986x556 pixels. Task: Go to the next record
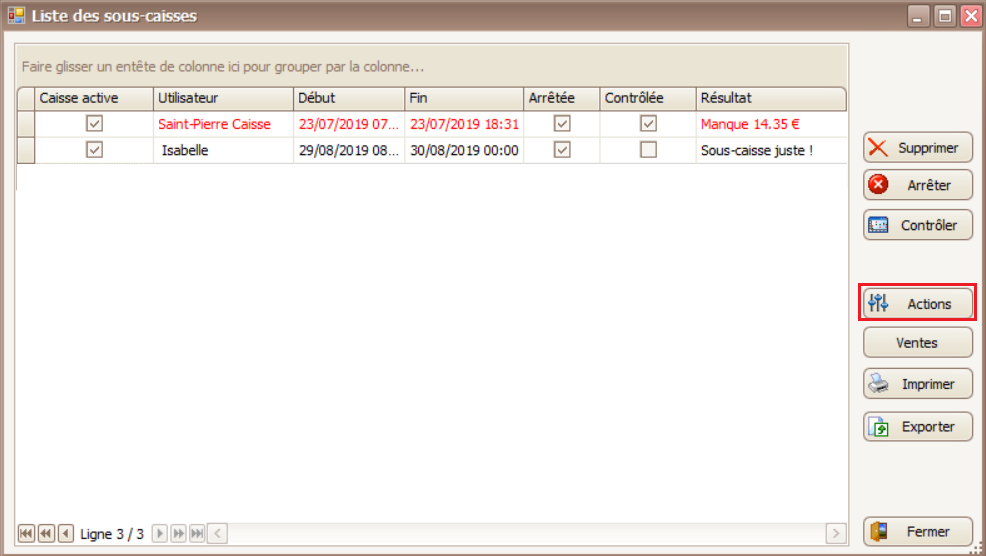[x=160, y=533]
